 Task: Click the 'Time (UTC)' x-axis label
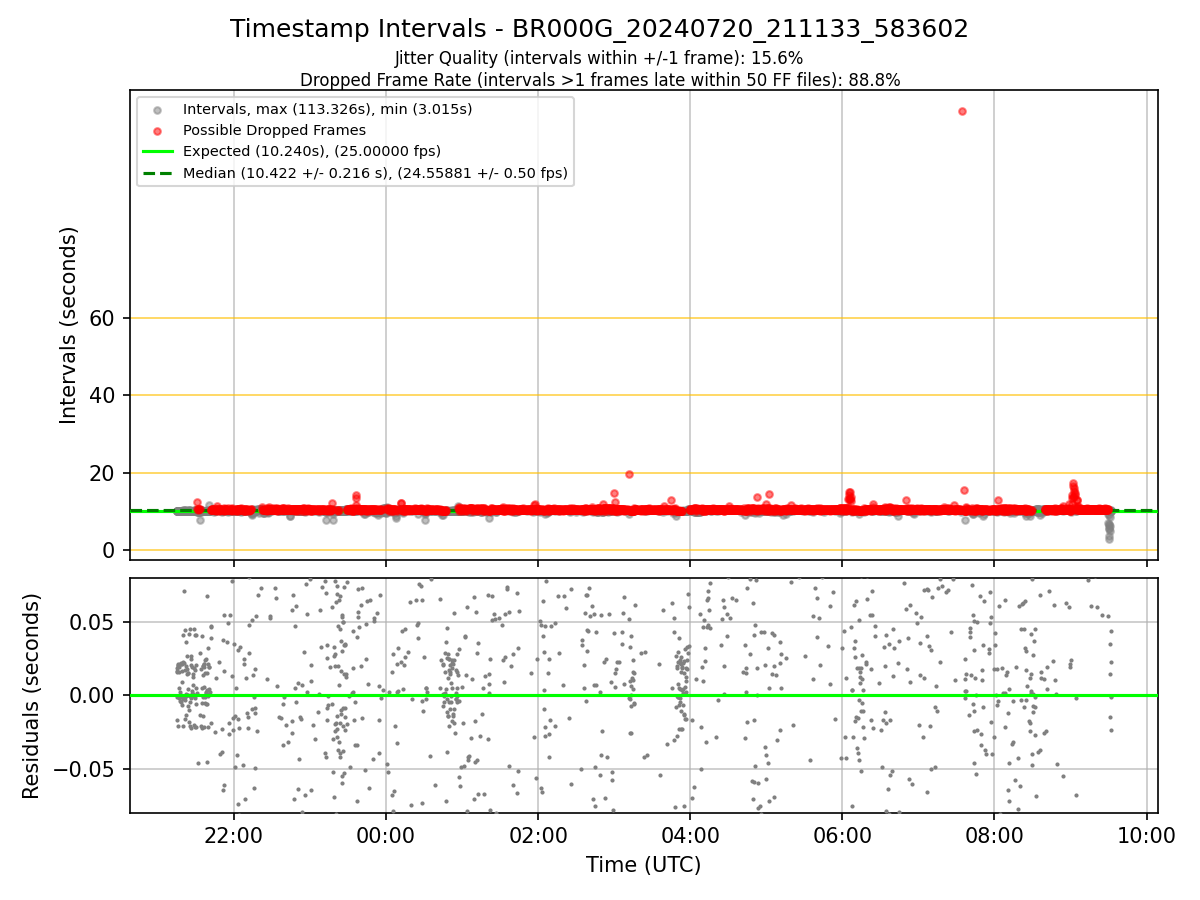pos(643,865)
